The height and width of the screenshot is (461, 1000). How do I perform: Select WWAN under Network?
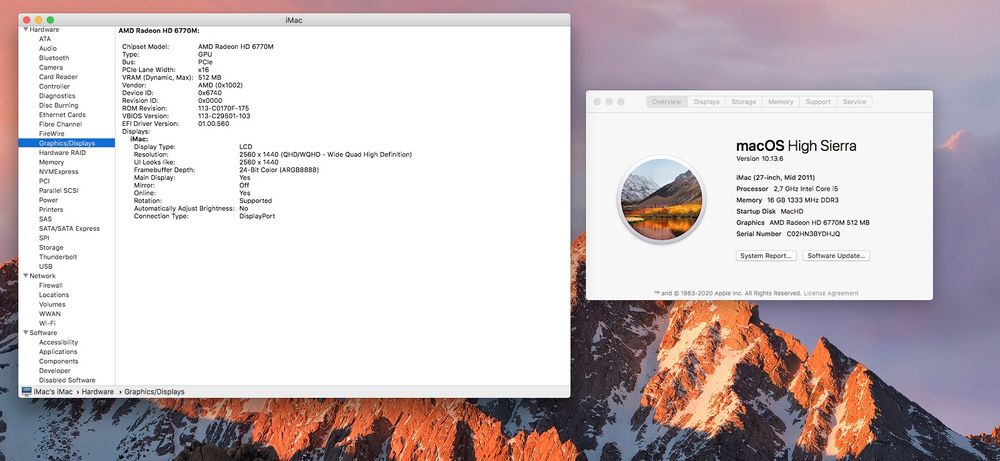click(x=50, y=314)
